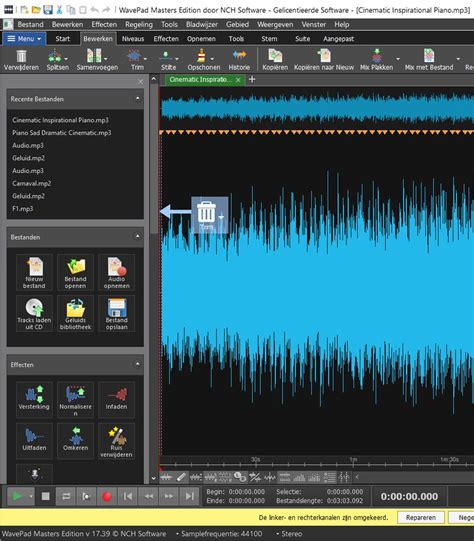Open the Samenvoegen dropdown arrow
474x541 pixels.
pyautogui.click(x=106, y=59)
